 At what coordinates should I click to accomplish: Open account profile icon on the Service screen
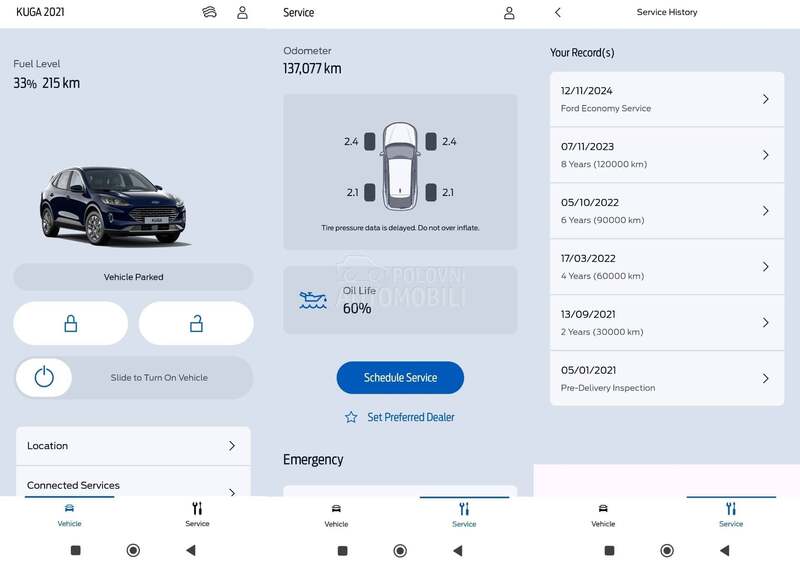click(x=509, y=13)
